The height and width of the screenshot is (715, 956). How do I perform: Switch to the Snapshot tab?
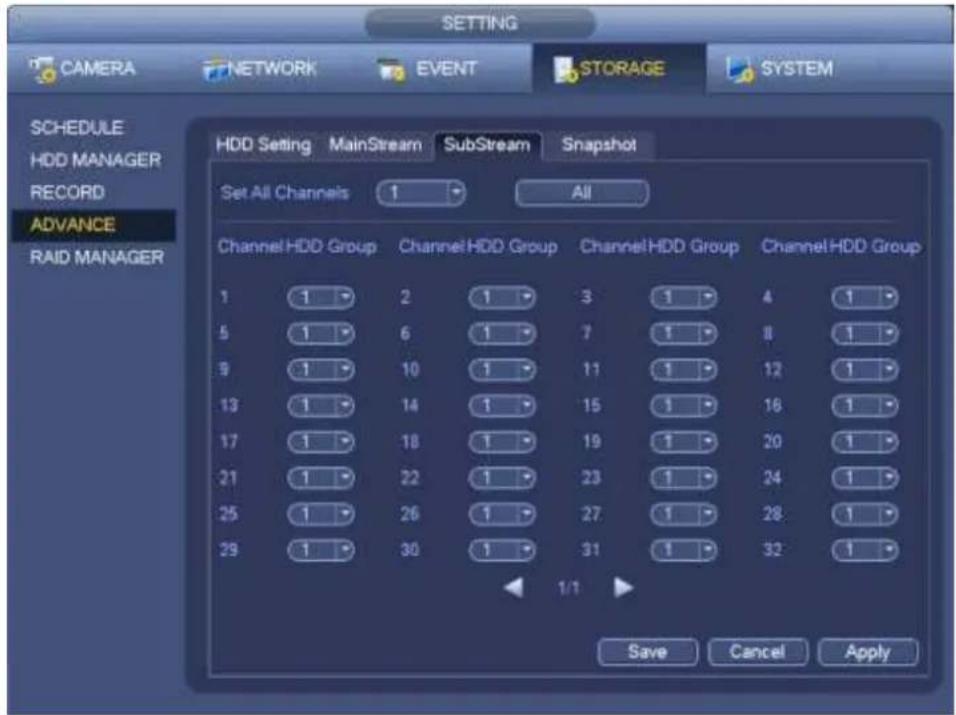[599, 145]
